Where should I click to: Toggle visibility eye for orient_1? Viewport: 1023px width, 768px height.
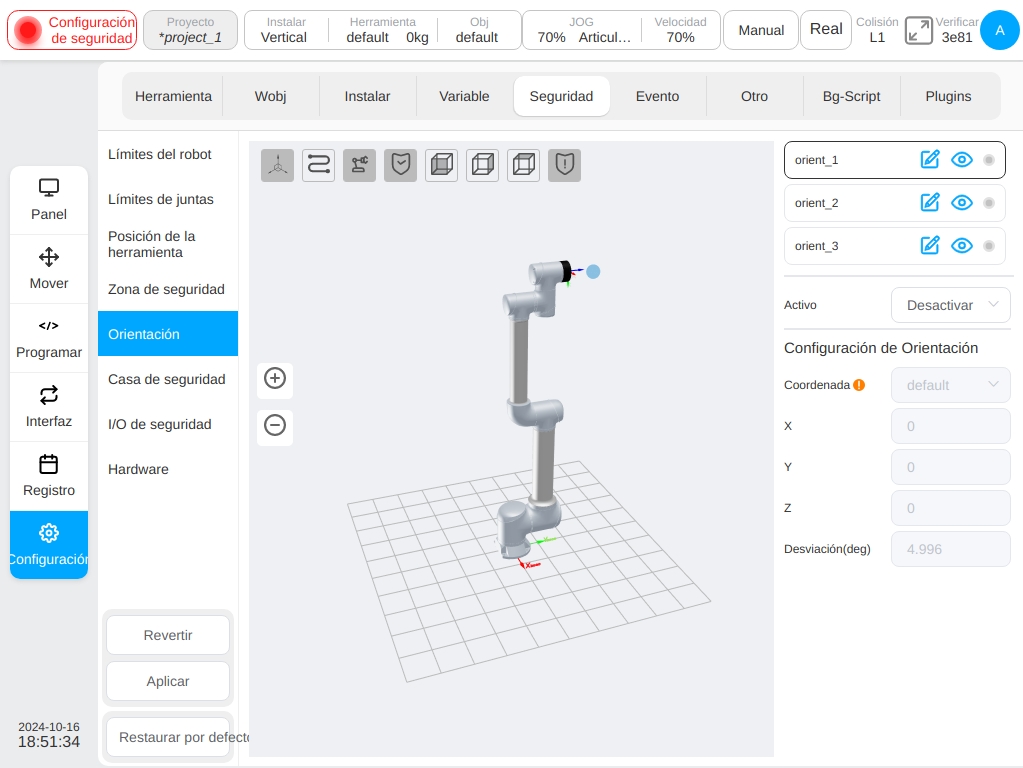pyautogui.click(x=962, y=160)
